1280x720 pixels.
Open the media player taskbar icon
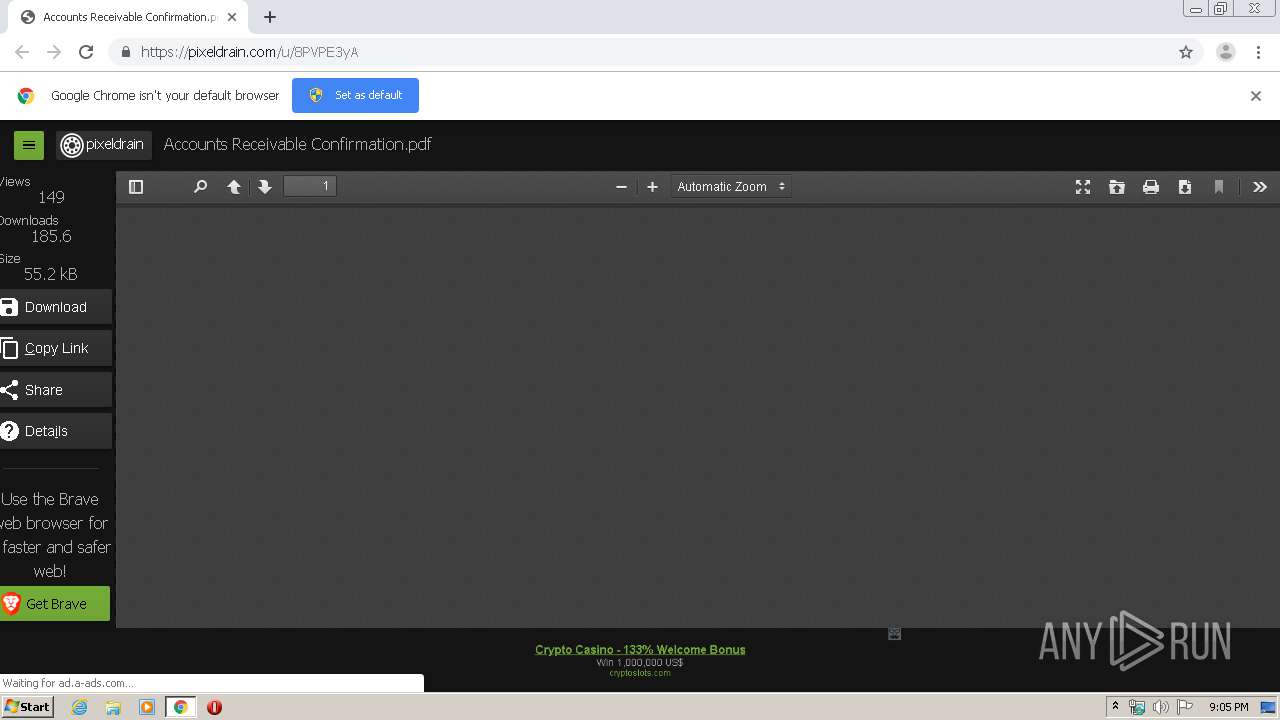147,707
